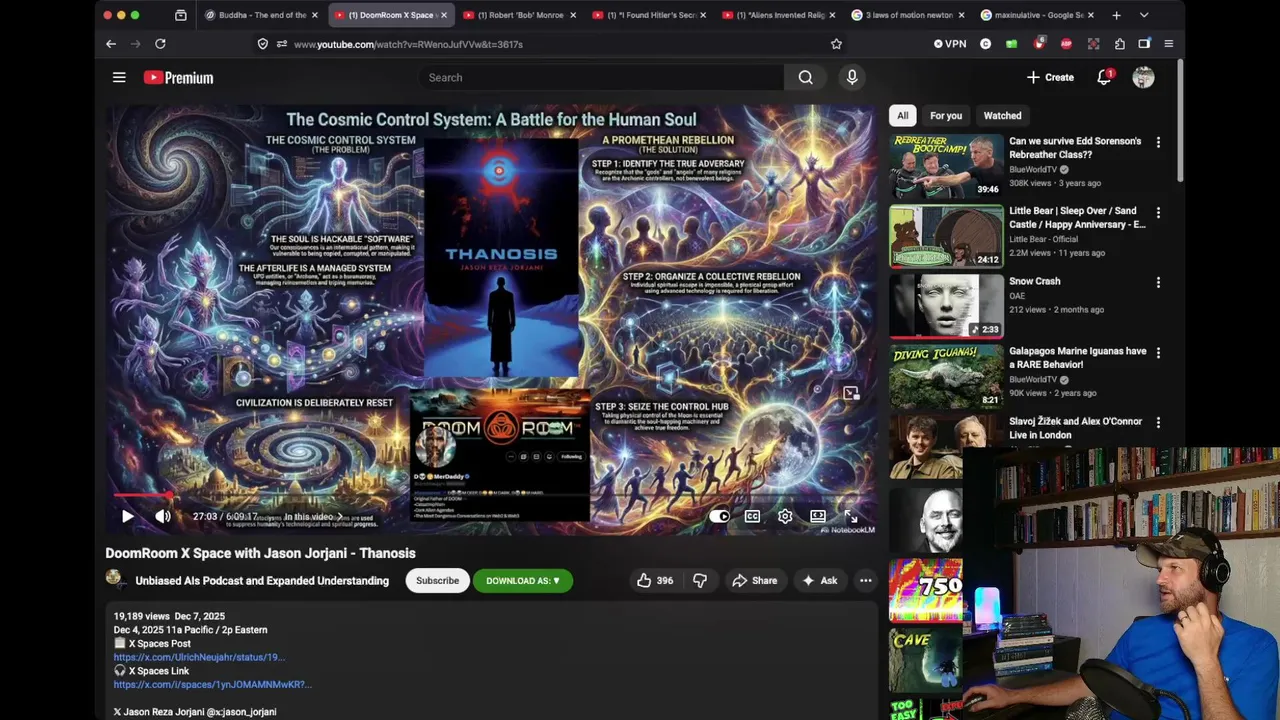1280x720 pixels.
Task: Start voice search with the microphone
Action: [x=852, y=77]
